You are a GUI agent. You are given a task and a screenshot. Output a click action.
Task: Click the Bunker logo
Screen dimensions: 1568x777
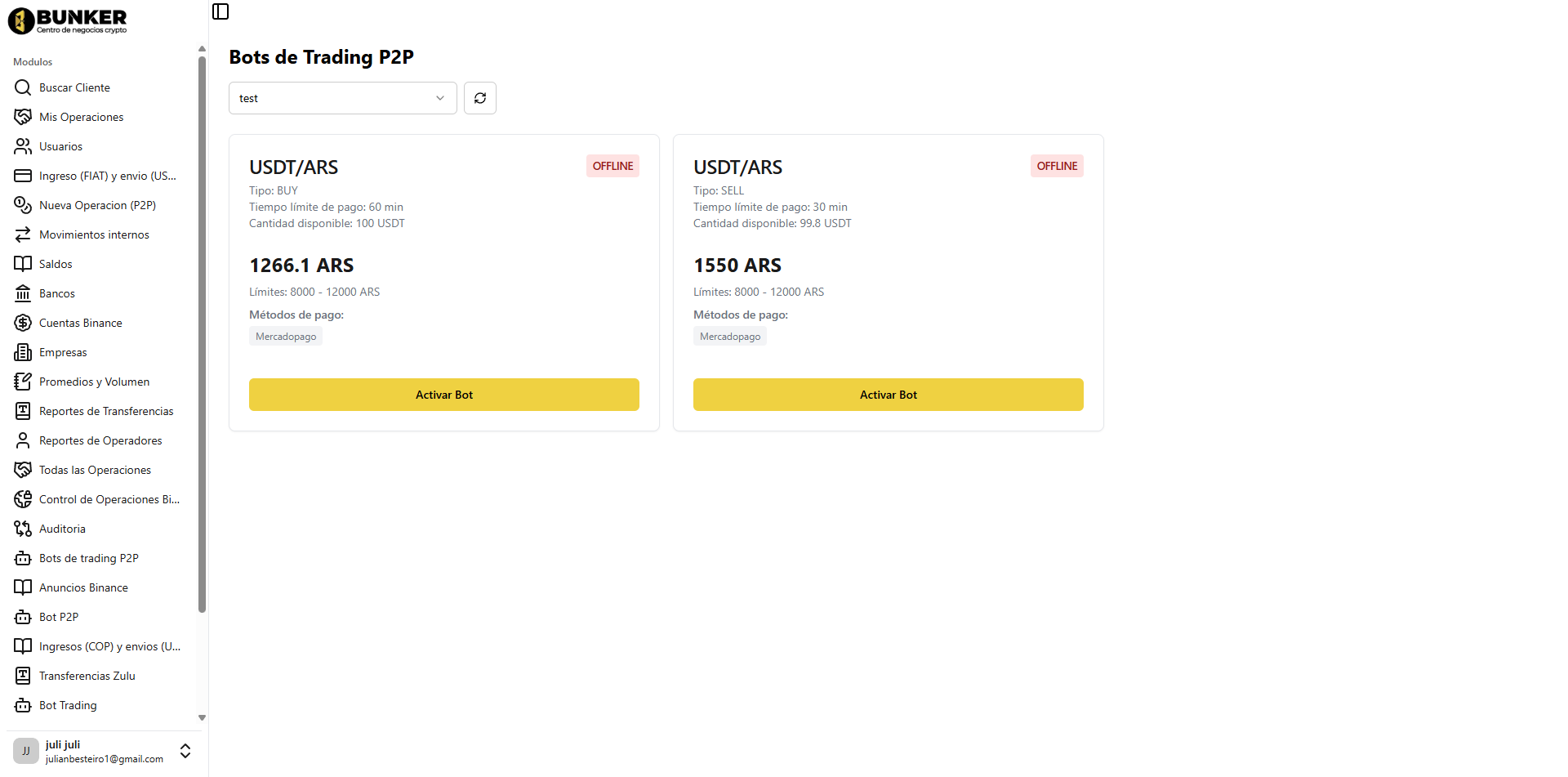click(x=68, y=20)
